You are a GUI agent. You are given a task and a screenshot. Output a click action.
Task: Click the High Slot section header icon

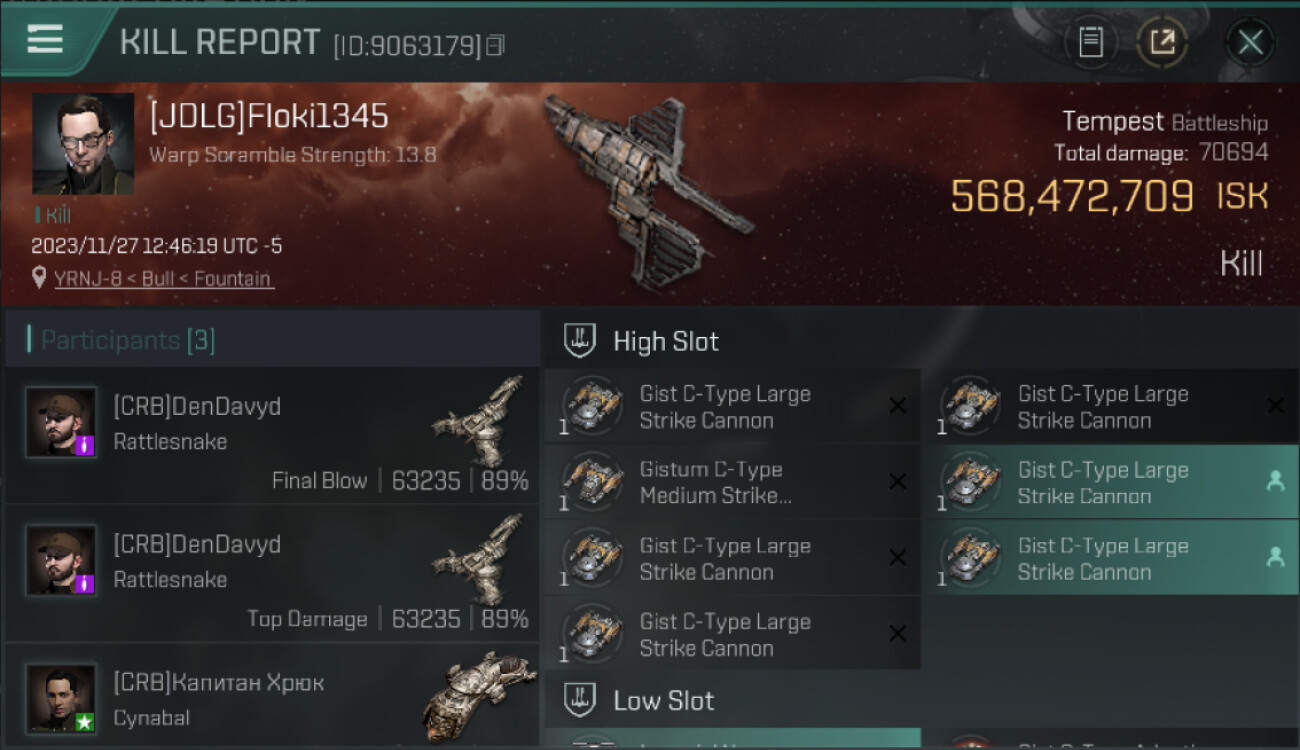pyautogui.click(x=580, y=341)
